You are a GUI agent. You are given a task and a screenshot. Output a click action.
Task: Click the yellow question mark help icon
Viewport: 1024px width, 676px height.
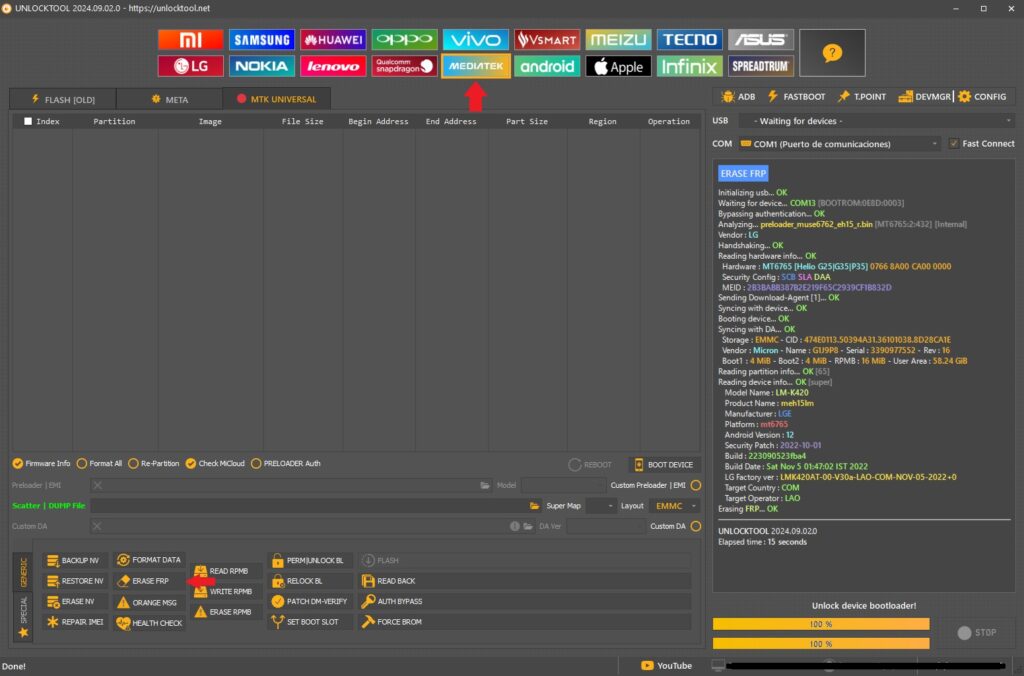coord(832,53)
